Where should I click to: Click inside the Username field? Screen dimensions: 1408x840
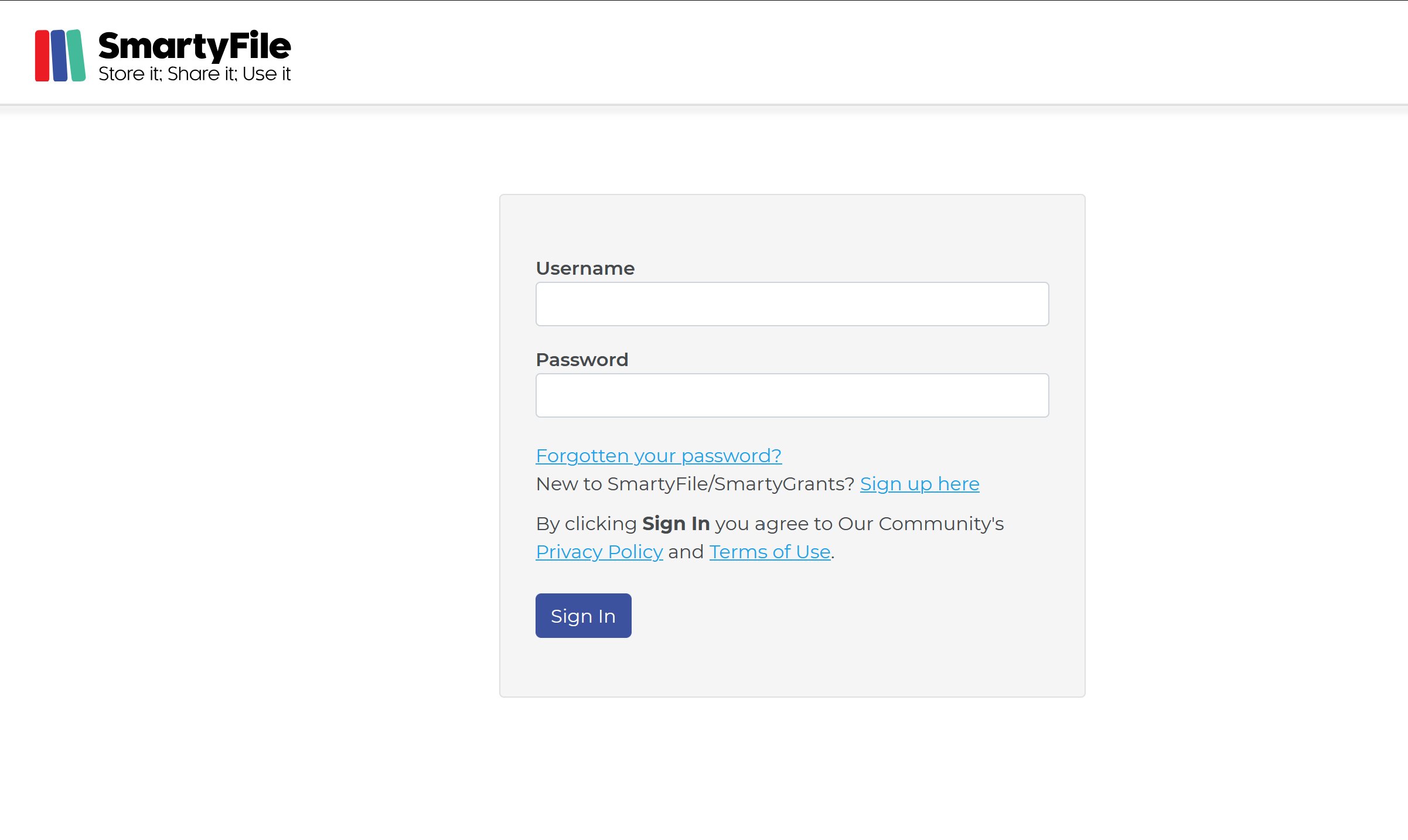(792, 303)
